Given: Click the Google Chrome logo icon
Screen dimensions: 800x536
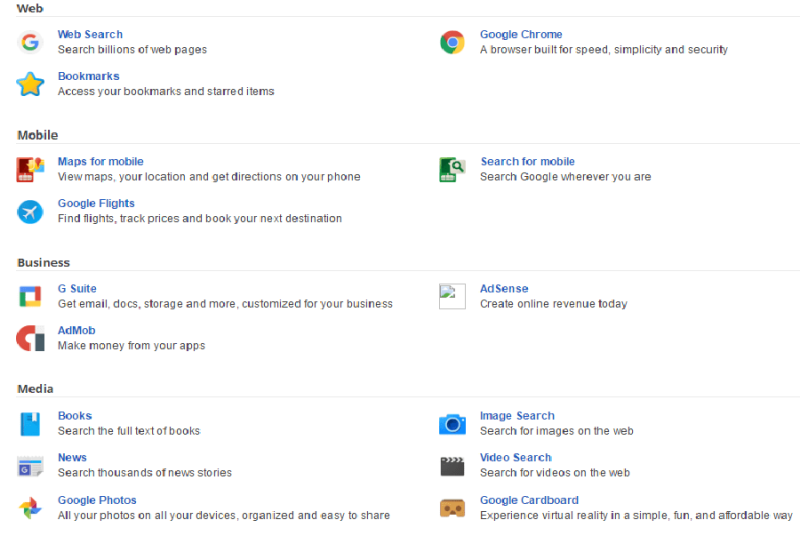Looking at the screenshot, I should click(x=452, y=42).
